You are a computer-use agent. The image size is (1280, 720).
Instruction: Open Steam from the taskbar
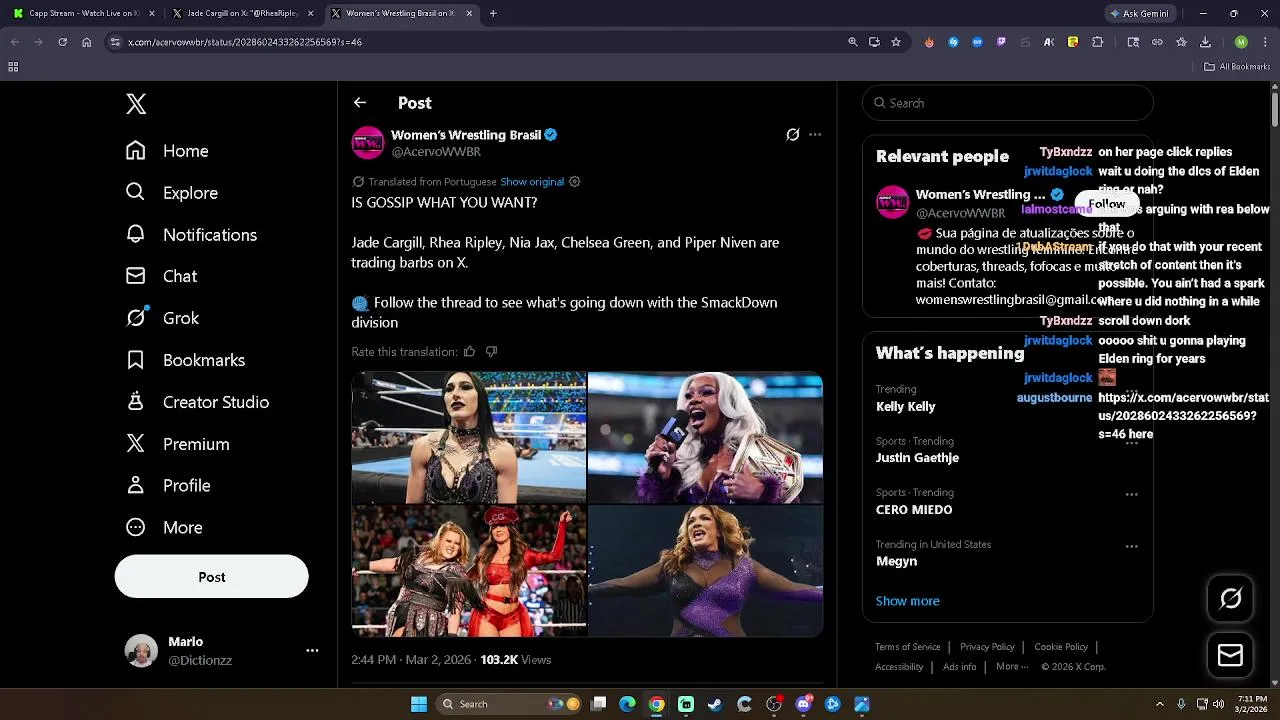coord(715,704)
